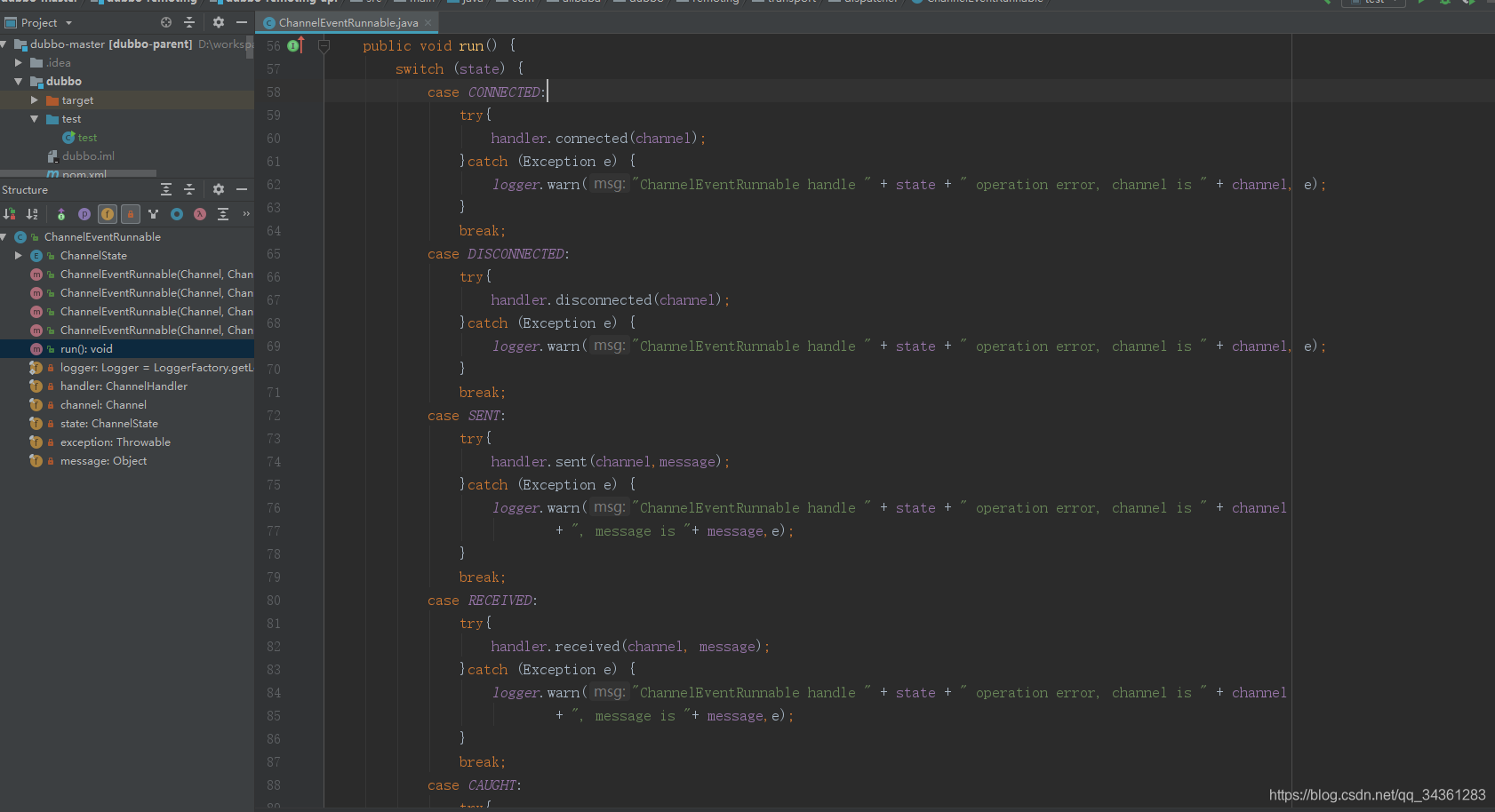Collapse the dubbo module folder

19,82
